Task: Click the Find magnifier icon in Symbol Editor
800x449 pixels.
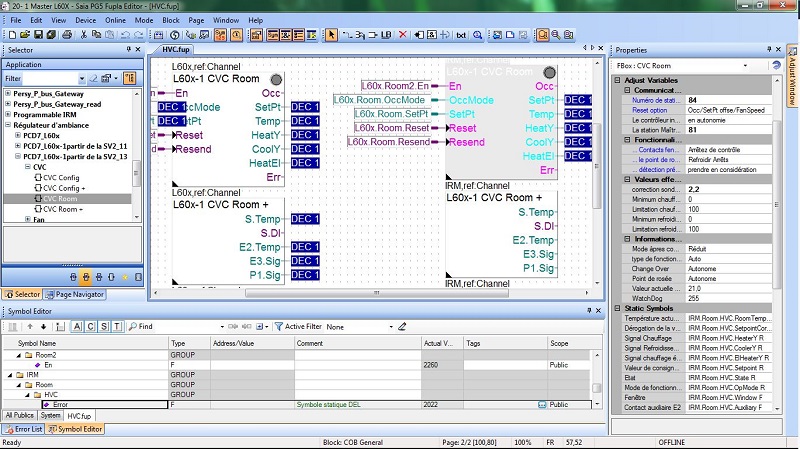Action: pyautogui.click(x=133, y=326)
